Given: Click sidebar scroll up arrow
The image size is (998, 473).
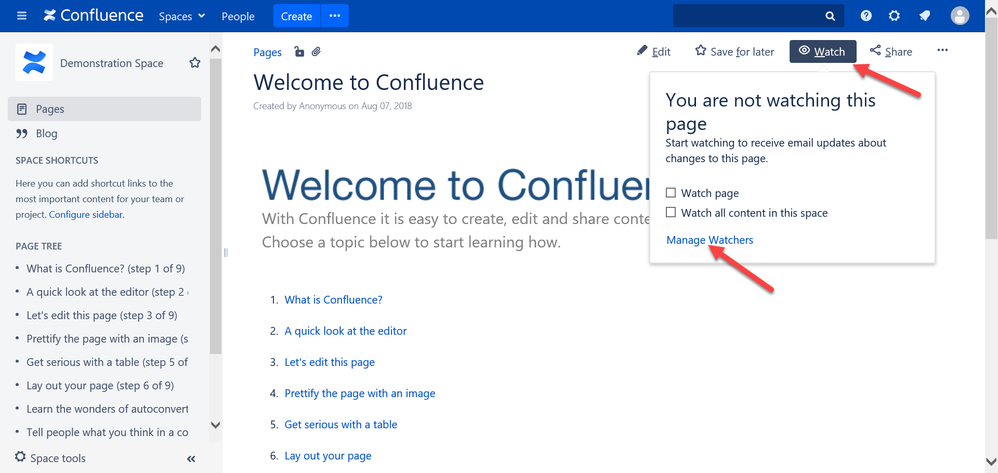Looking at the screenshot, I should click(215, 48).
